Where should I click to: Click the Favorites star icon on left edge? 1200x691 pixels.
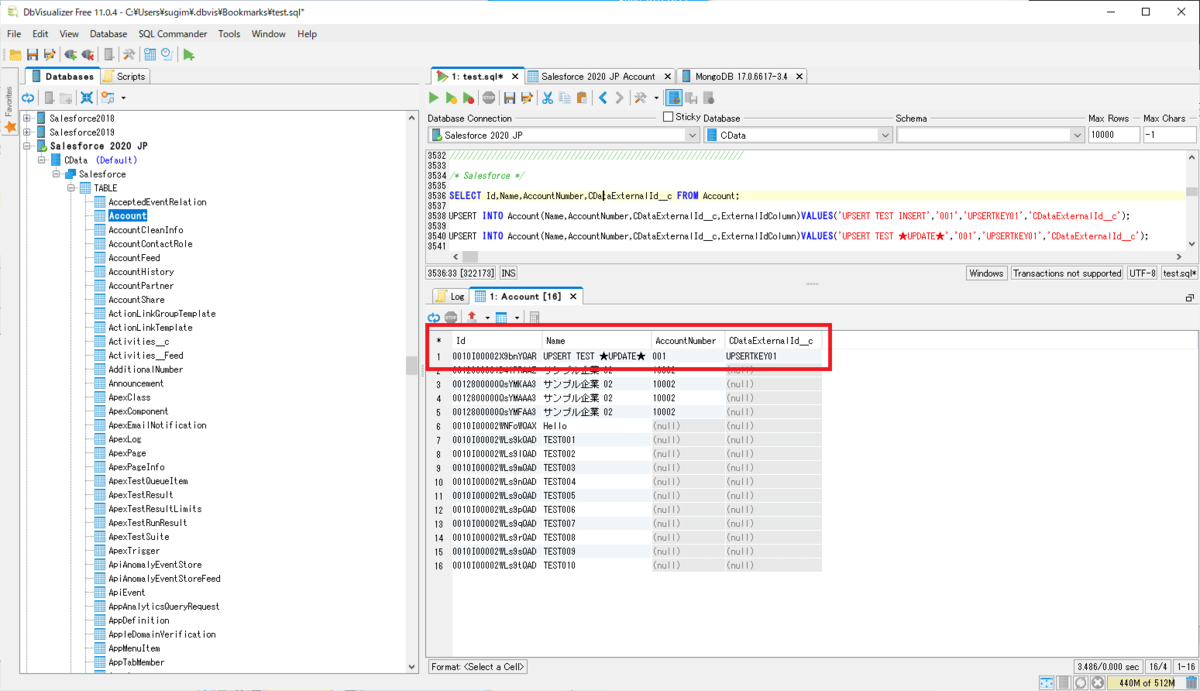click(x=10, y=127)
